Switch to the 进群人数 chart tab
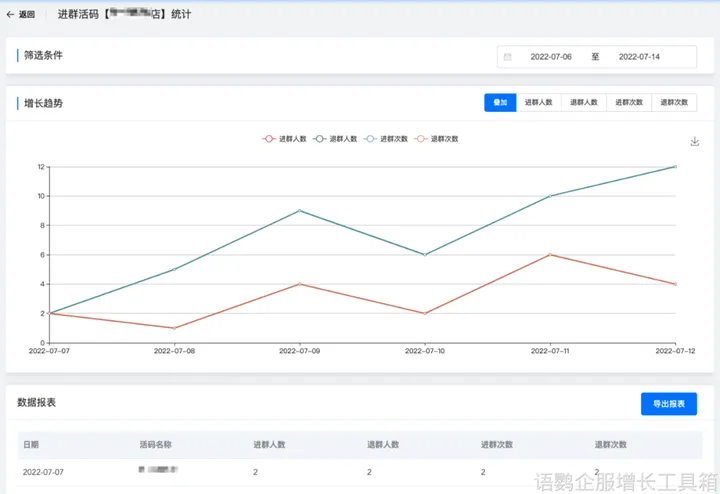Screen dimensions: 720x494 [x=539, y=103]
